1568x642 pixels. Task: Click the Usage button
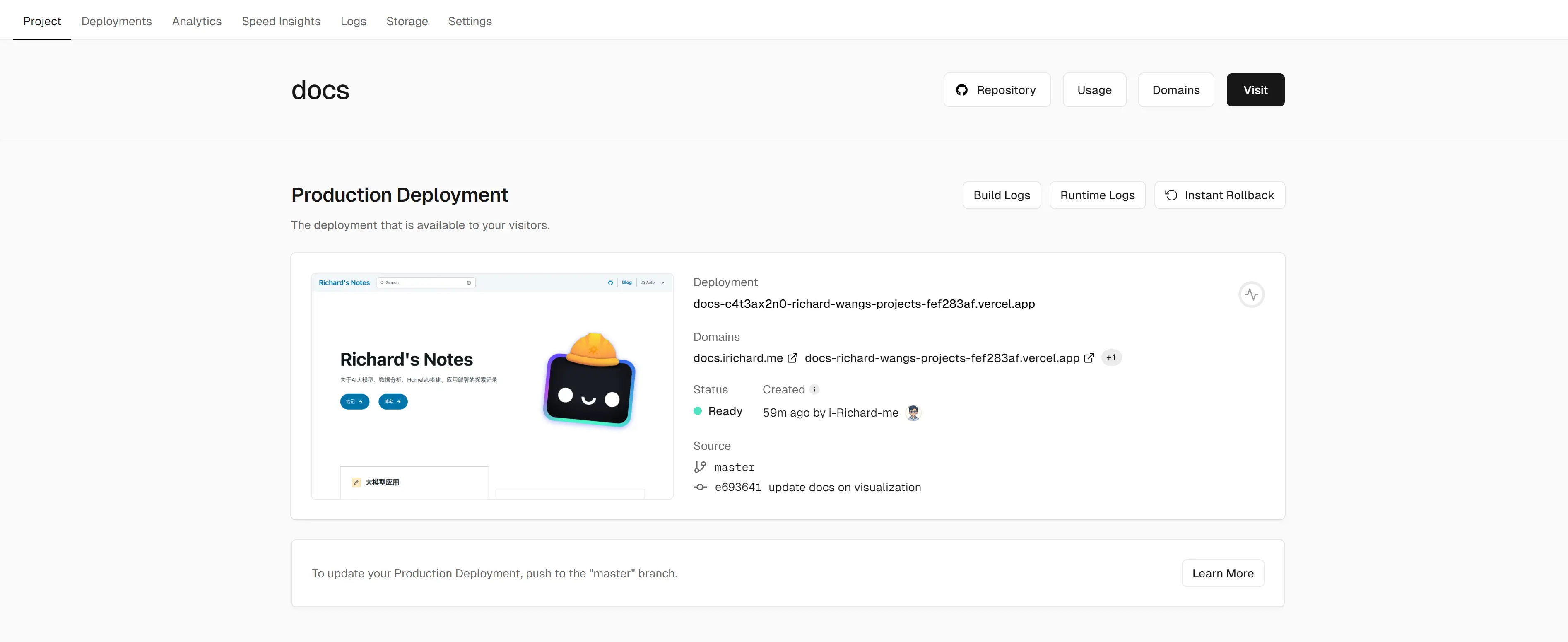tap(1094, 90)
